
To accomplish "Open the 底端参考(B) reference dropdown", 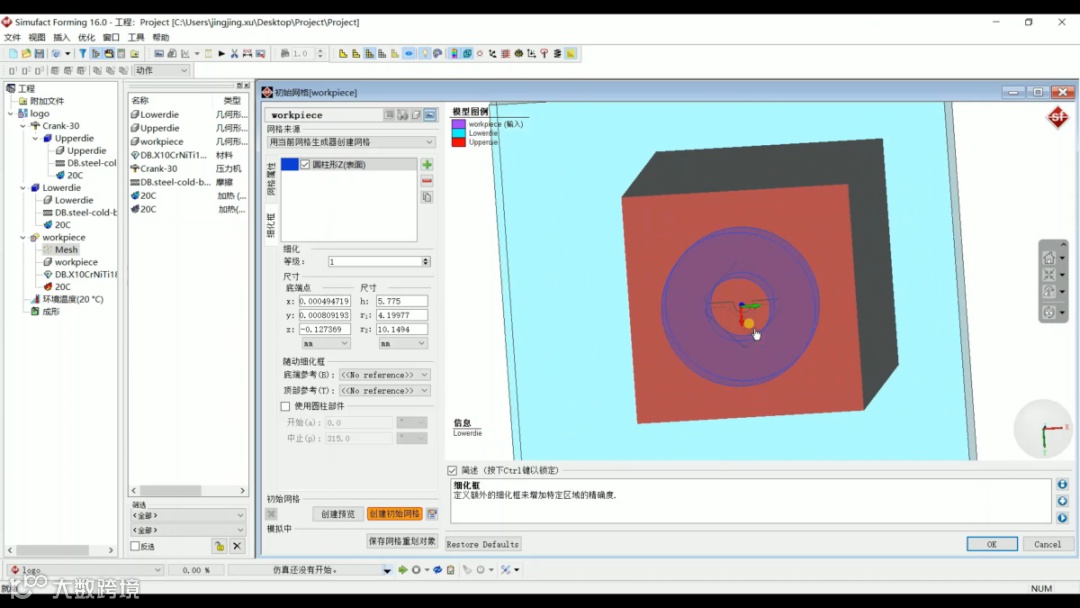I will click(384, 375).
